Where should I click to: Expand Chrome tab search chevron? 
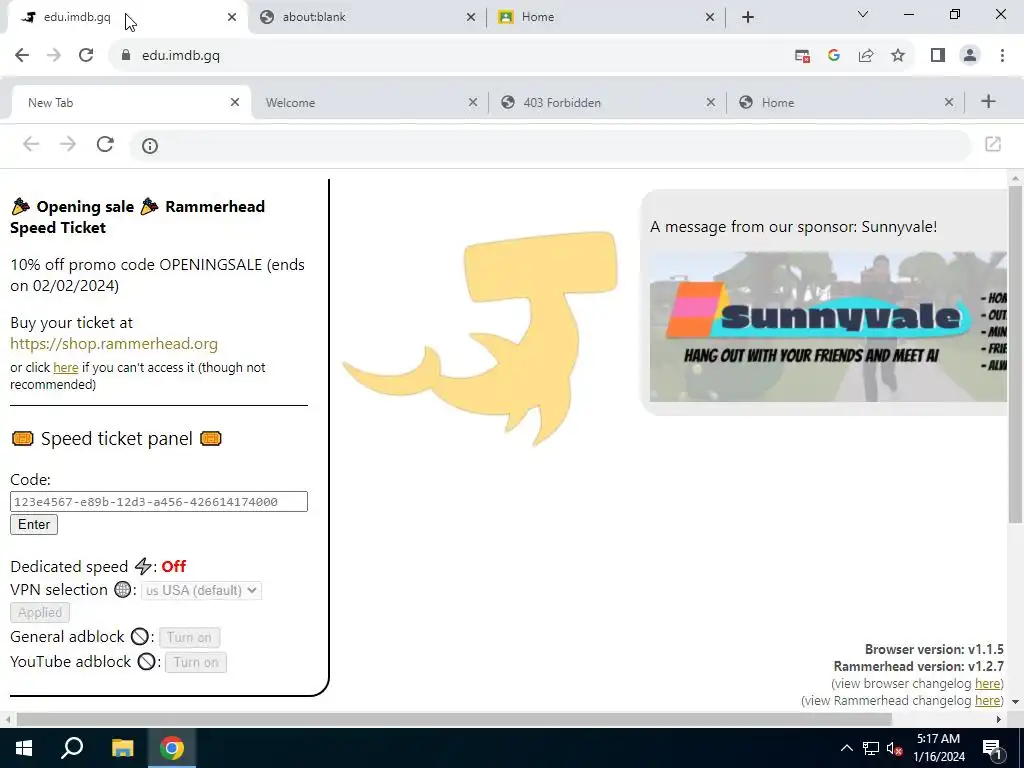(x=863, y=14)
